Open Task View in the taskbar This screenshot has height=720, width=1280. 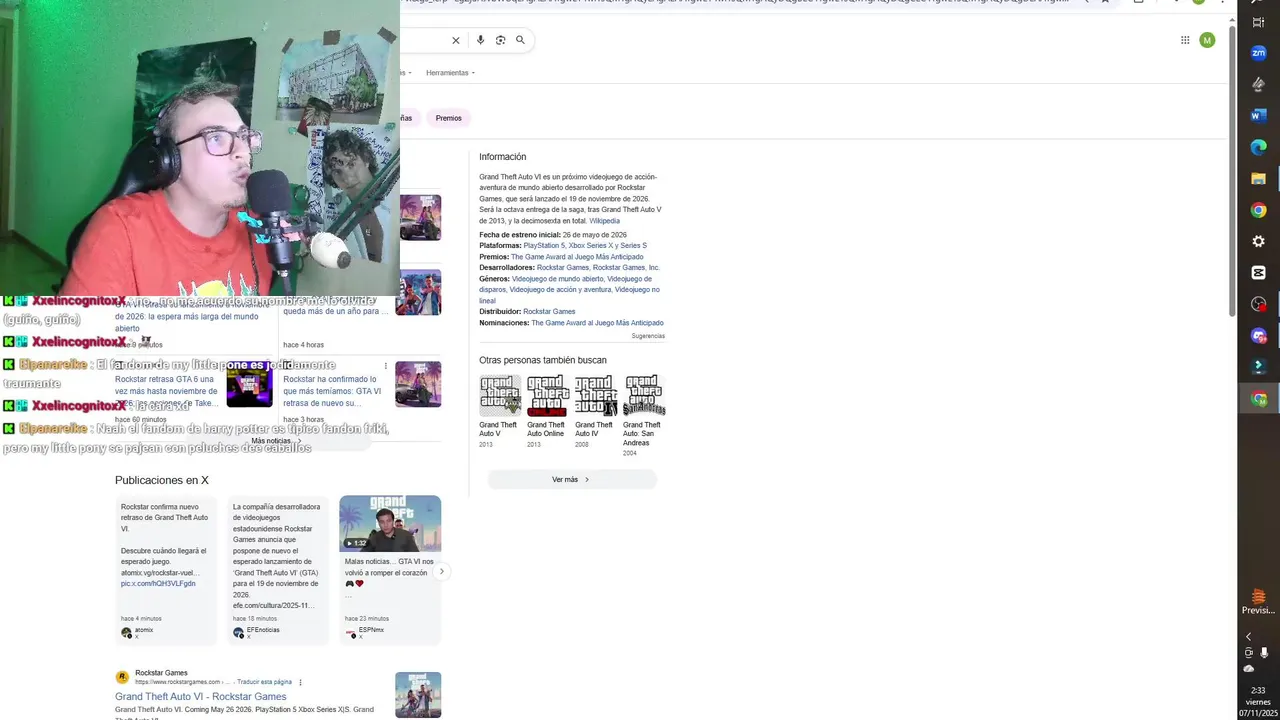[1258, 22]
